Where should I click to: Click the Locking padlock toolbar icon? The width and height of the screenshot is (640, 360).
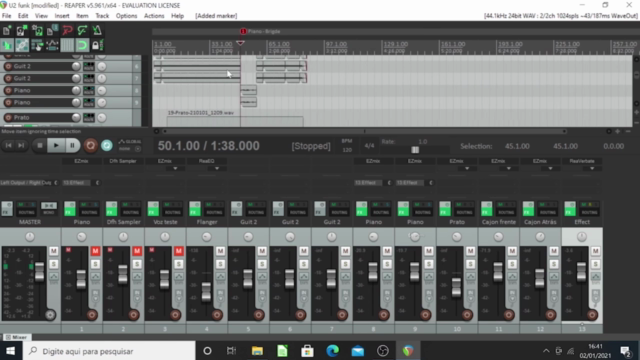pyautogui.click(x=97, y=45)
